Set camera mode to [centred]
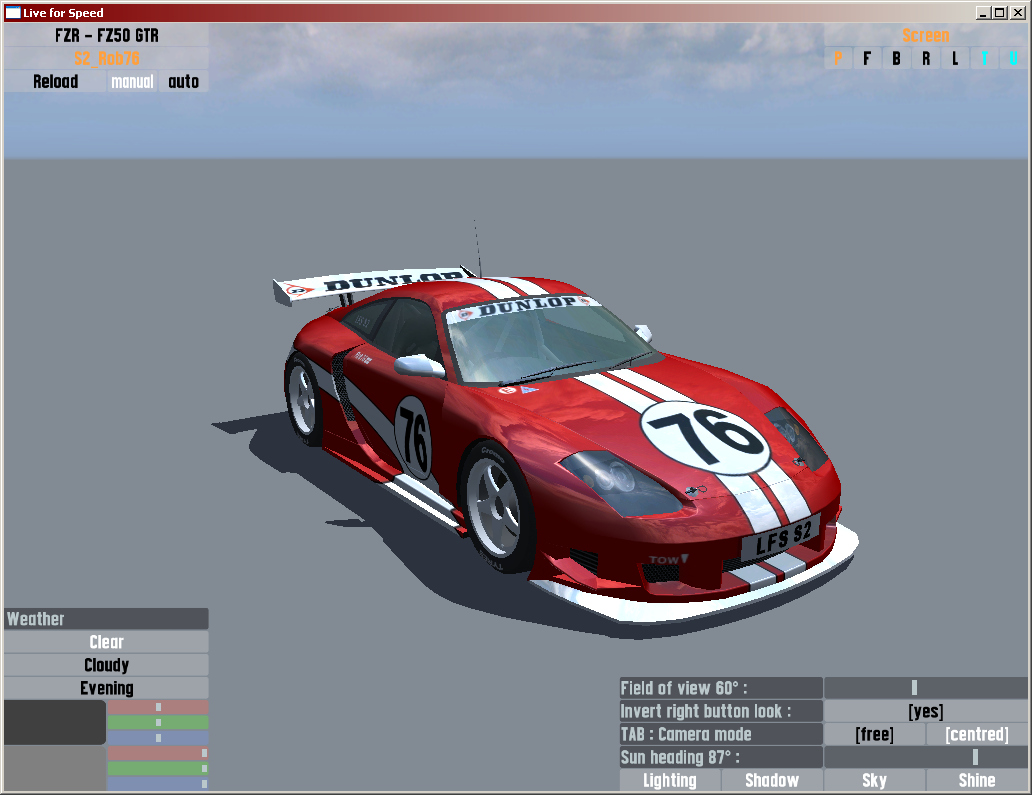1032x795 pixels. 977,734
